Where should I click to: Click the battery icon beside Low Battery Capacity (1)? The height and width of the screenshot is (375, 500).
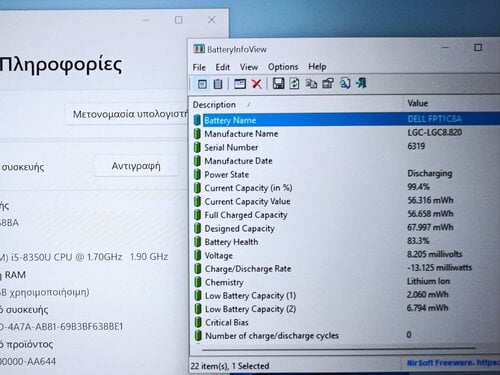point(198,295)
